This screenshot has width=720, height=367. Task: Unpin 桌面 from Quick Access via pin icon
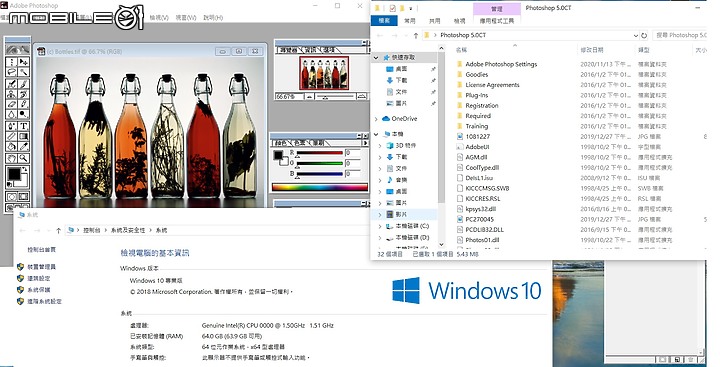click(433, 69)
